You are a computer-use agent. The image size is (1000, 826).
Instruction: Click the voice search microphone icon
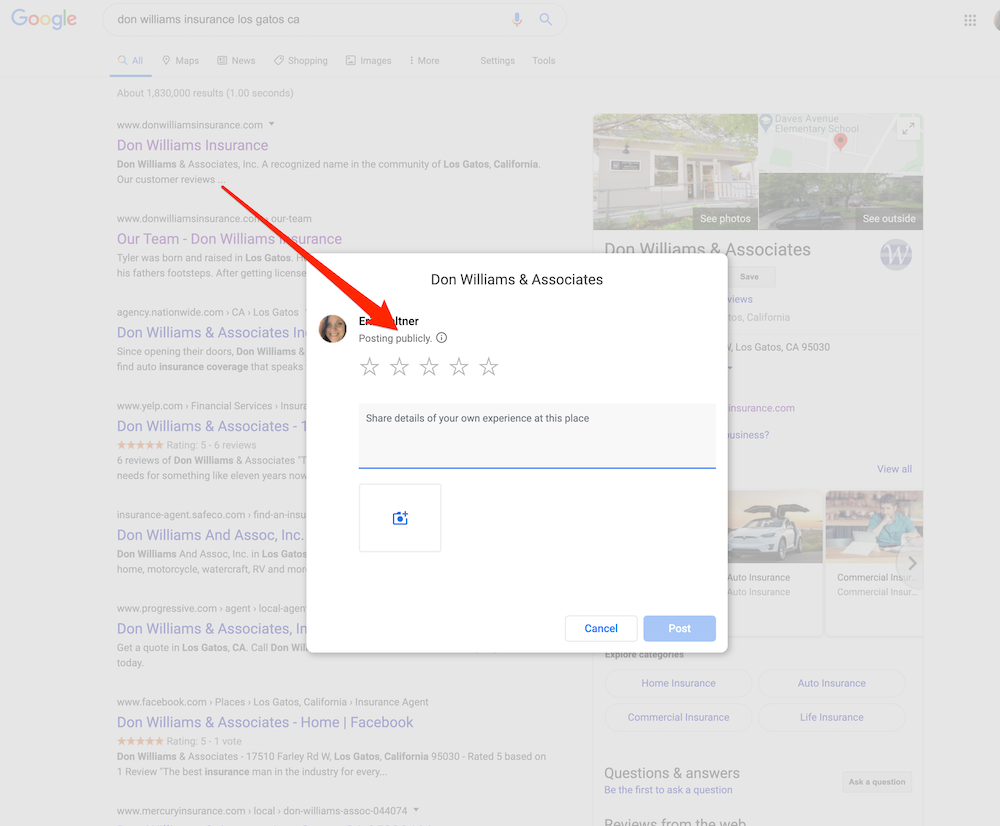tap(517, 20)
